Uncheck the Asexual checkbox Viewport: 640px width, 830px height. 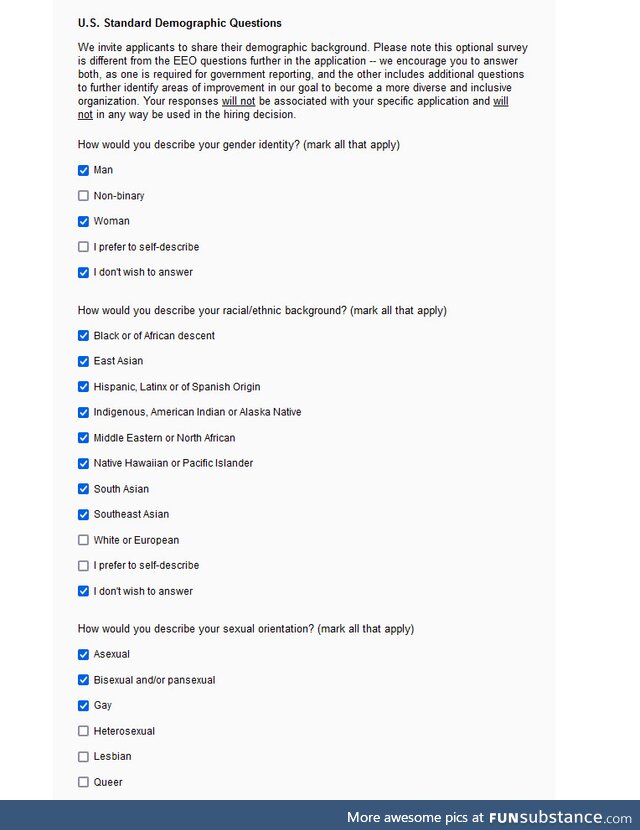tap(83, 655)
